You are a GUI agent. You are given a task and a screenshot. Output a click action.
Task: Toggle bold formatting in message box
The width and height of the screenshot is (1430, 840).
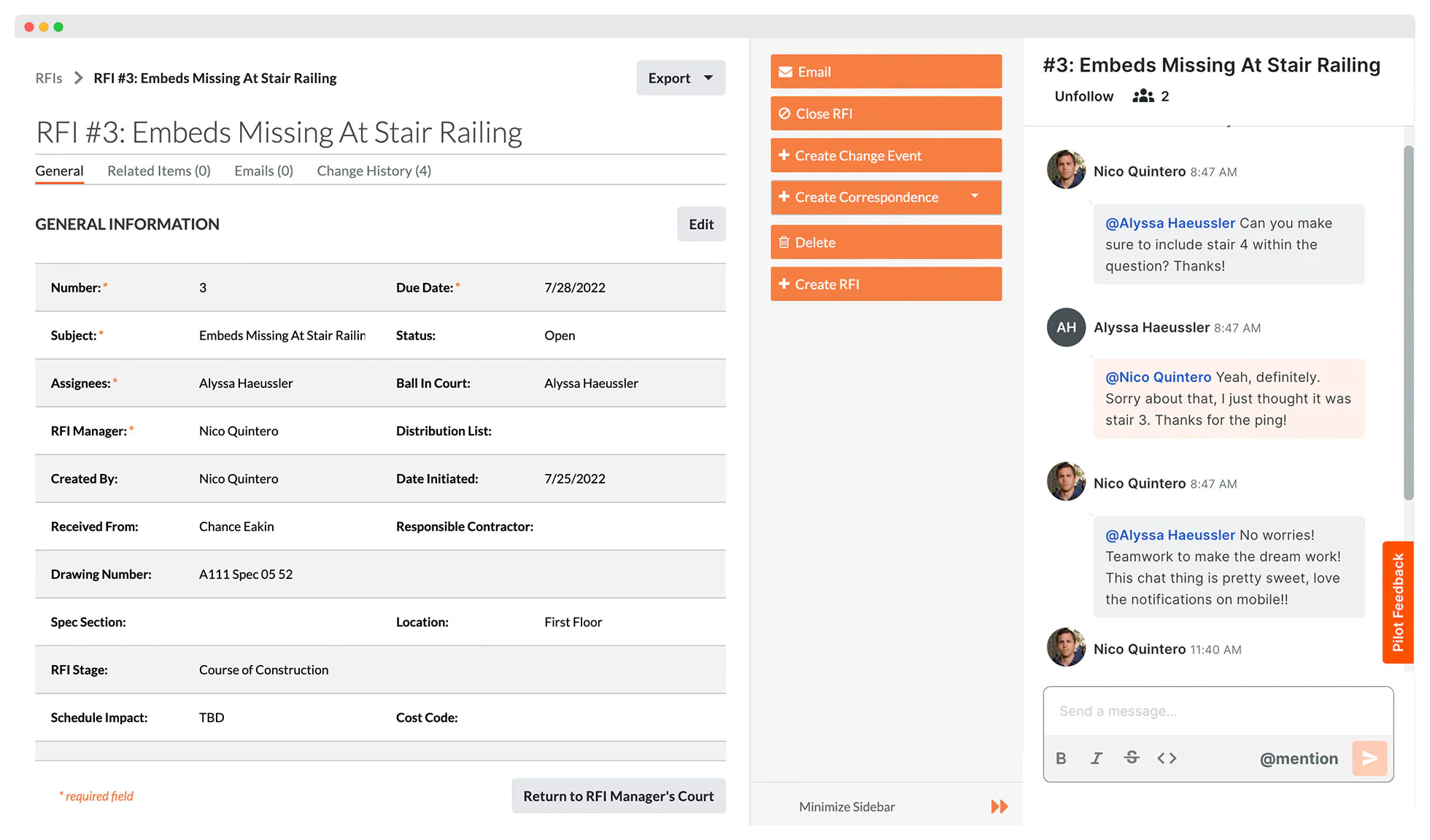pos(1061,758)
